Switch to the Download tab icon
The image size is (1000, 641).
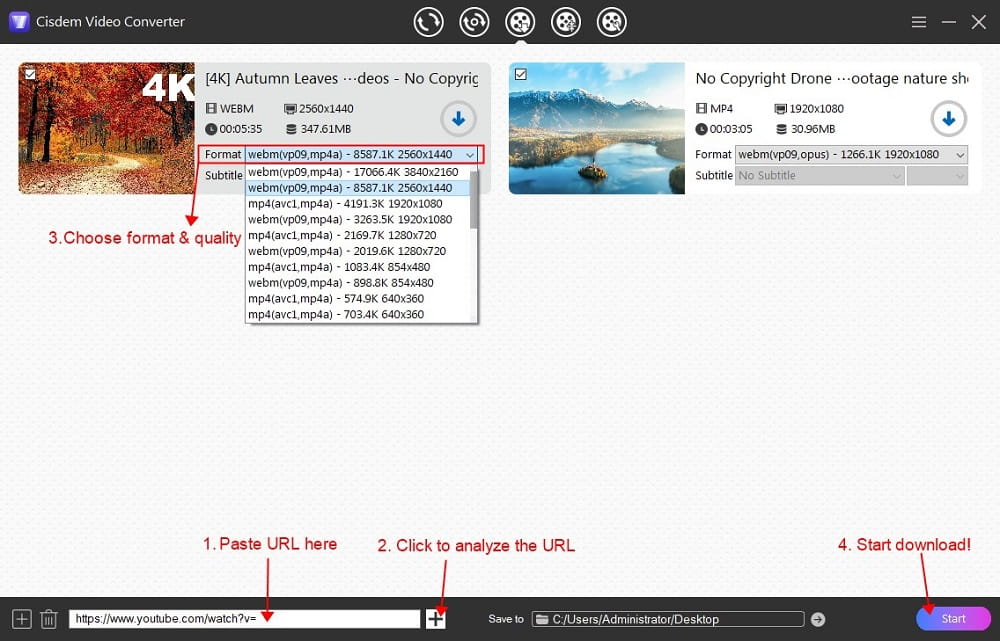click(x=520, y=21)
